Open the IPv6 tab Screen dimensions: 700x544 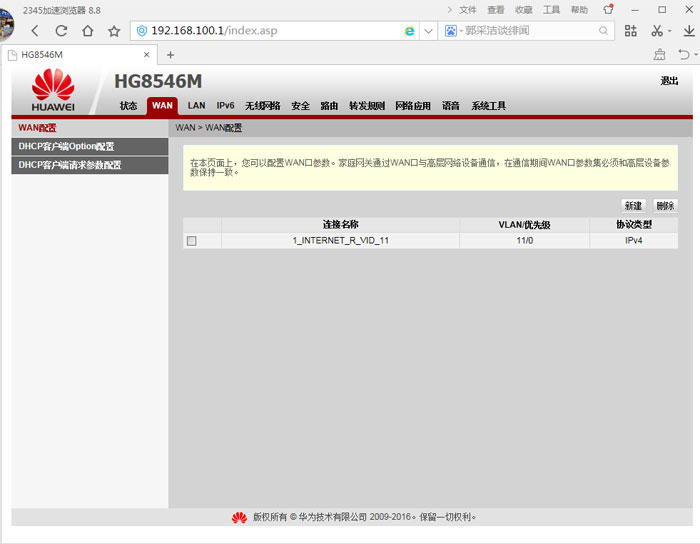tap(225, 106)
